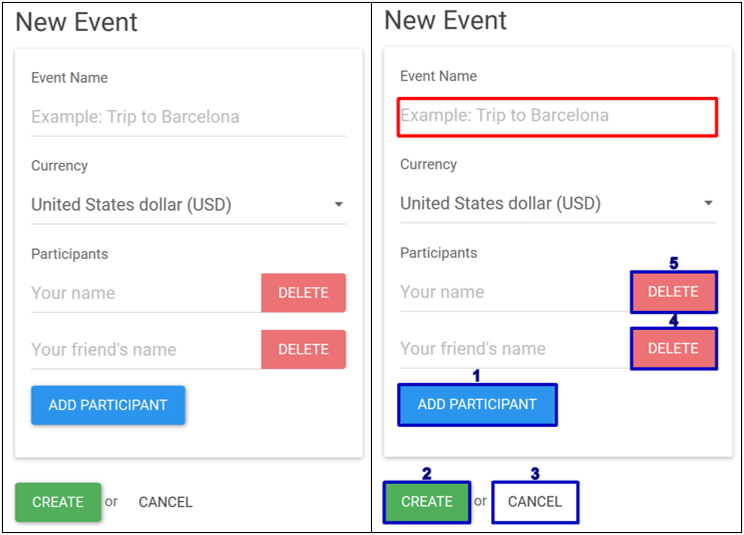Click 'Your name' field in right annotated form
This screenshot has height=535, width=744.
coord(513,292)
